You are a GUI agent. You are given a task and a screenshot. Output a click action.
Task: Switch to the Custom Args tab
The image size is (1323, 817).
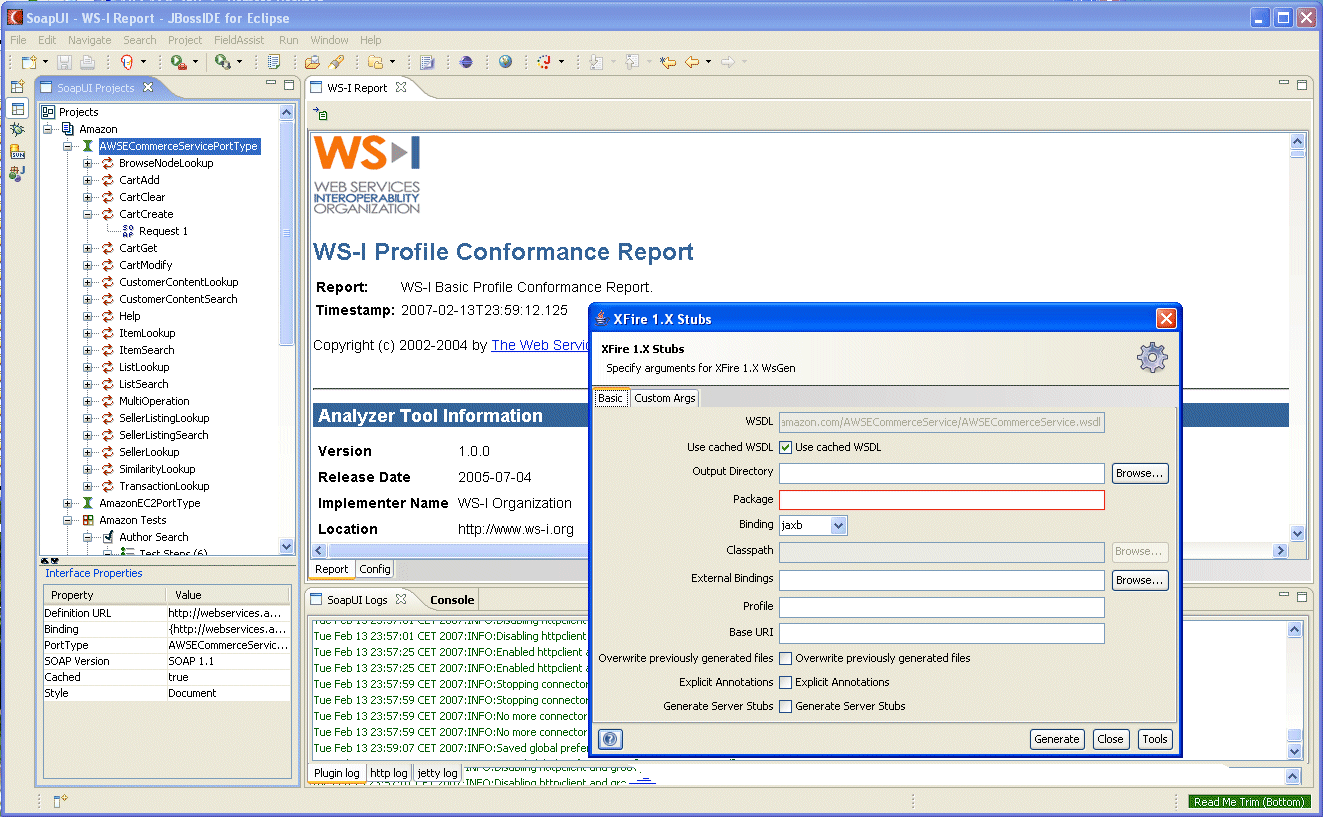pyautogui.click(x=665, y=398)
